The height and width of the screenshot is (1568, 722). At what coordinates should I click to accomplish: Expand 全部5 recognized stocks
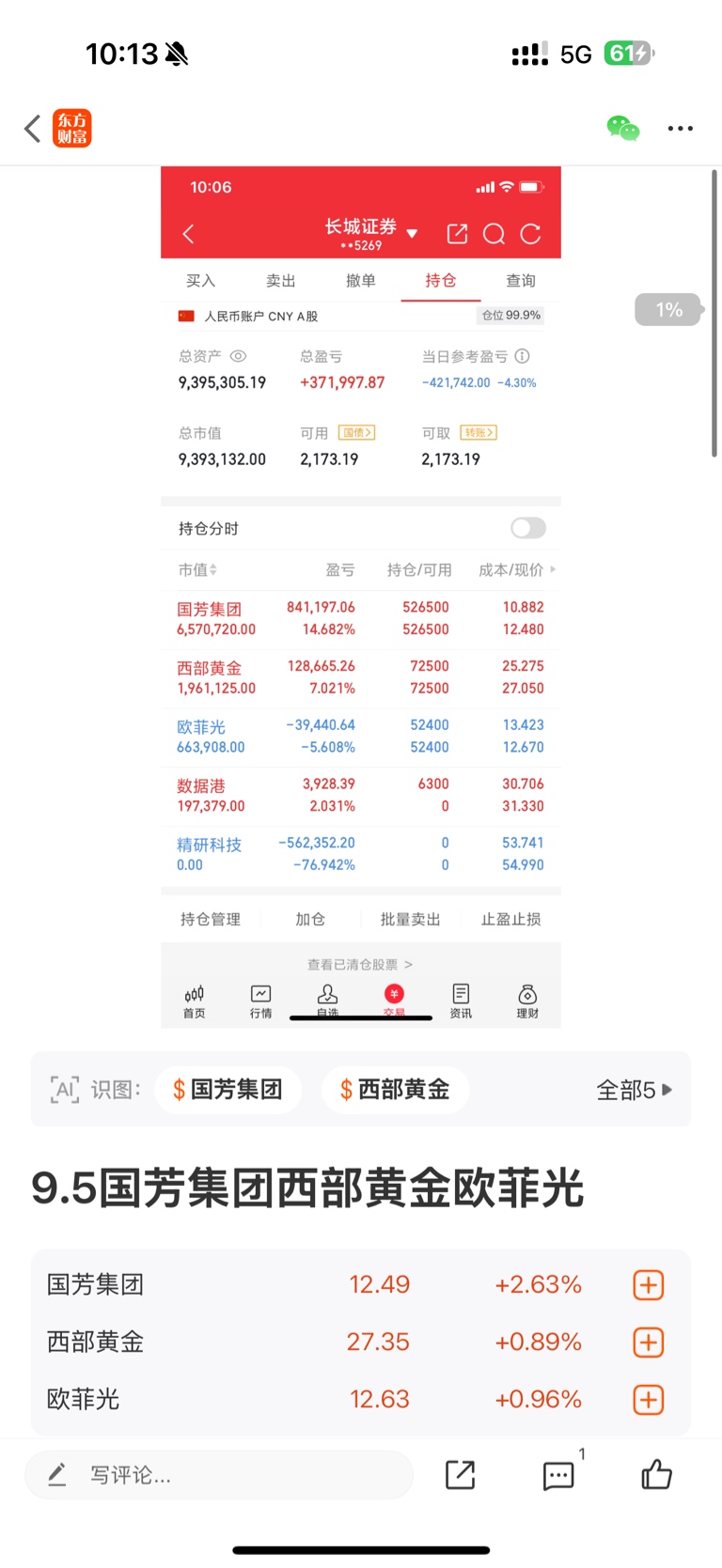(x=635, y=1090)
